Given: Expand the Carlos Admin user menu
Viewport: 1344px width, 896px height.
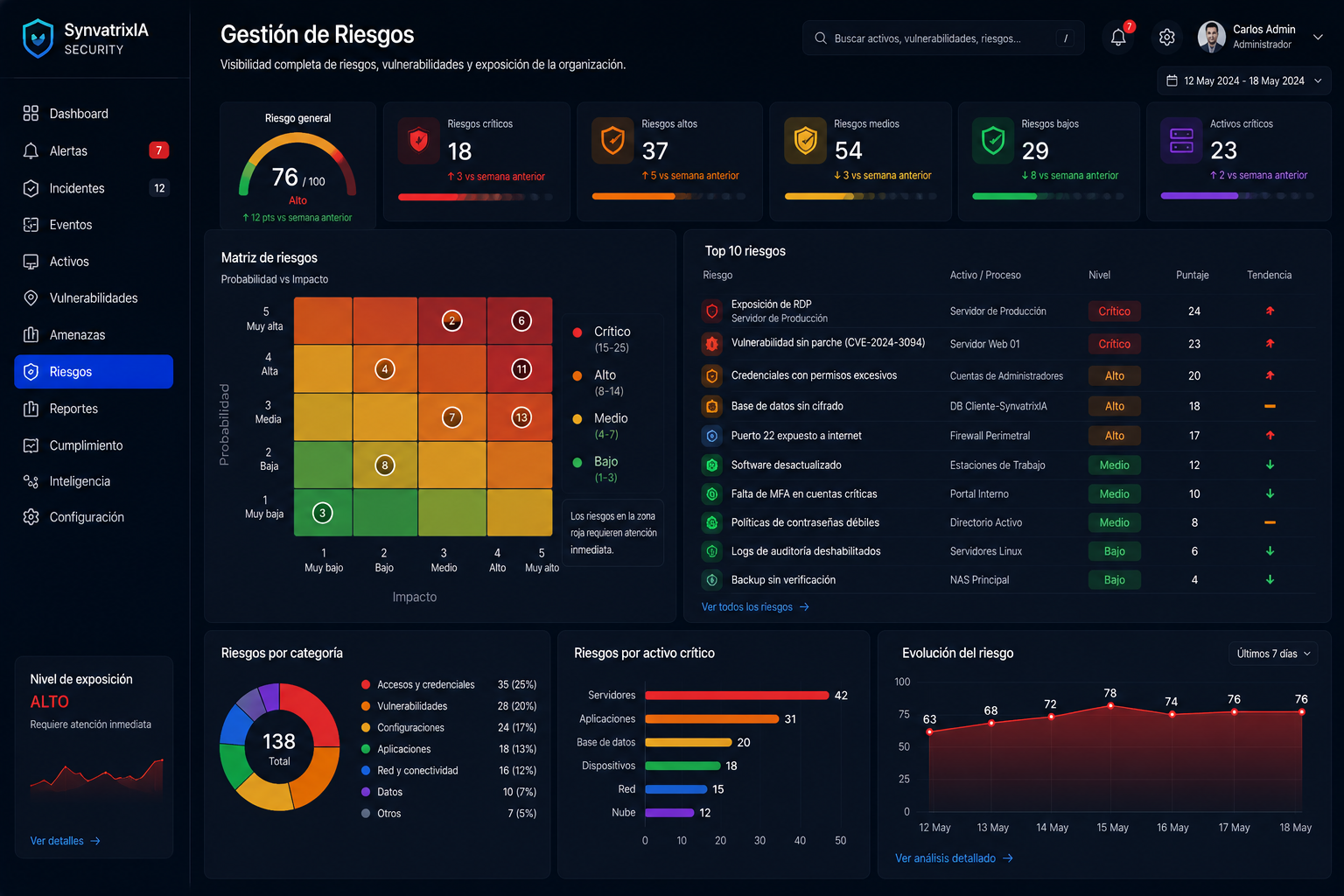Looking at the screenshot, I should tap(1318, 37).
